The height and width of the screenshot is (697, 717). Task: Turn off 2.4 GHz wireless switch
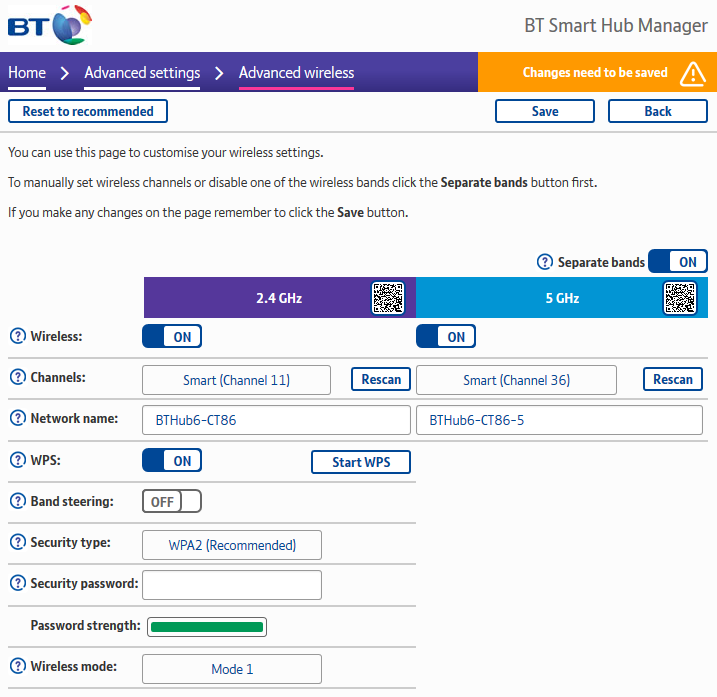pyautogui.click(x=172, y=336)
